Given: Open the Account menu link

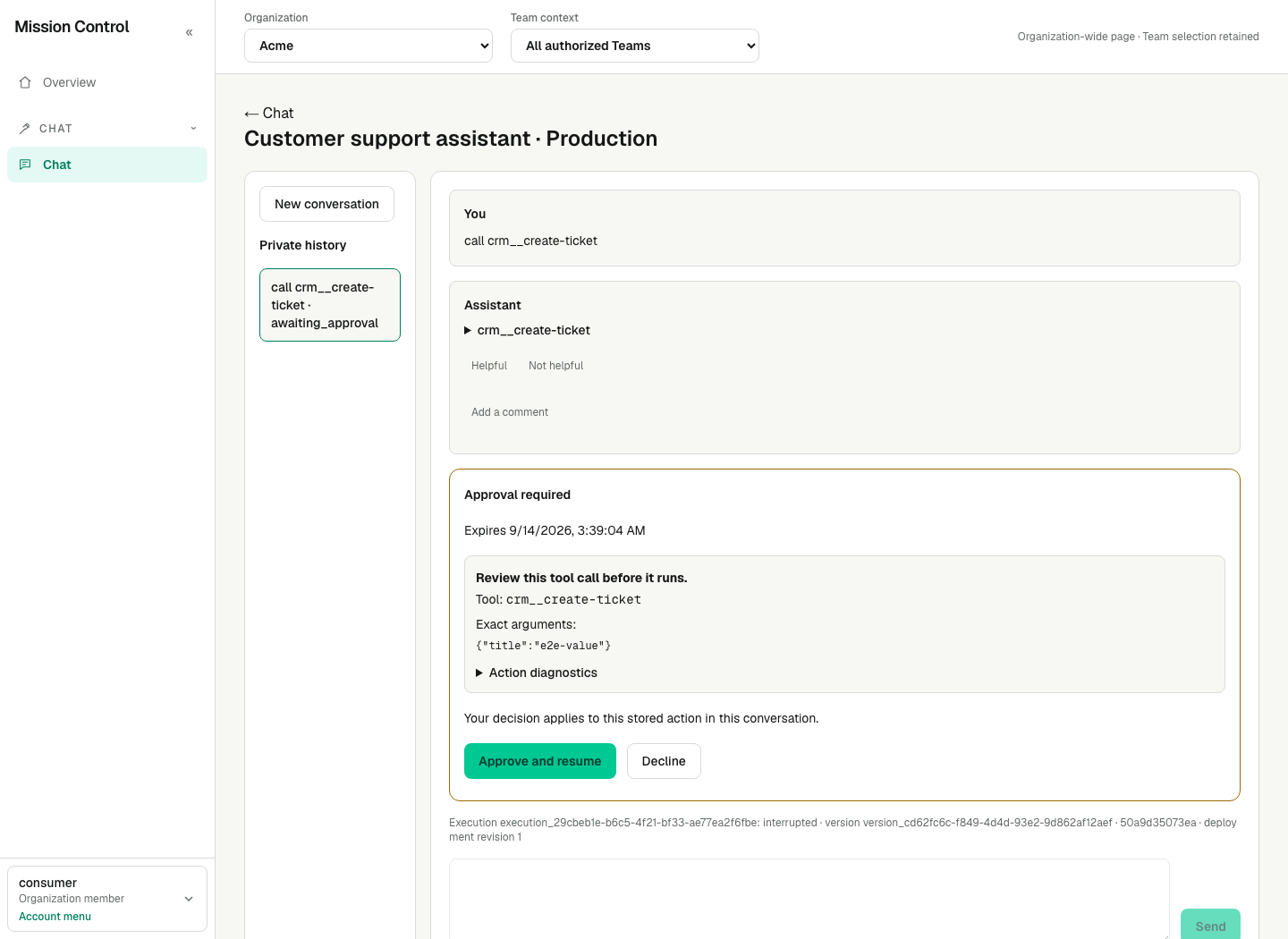Looking at the screenshot, I should (55, 917).
